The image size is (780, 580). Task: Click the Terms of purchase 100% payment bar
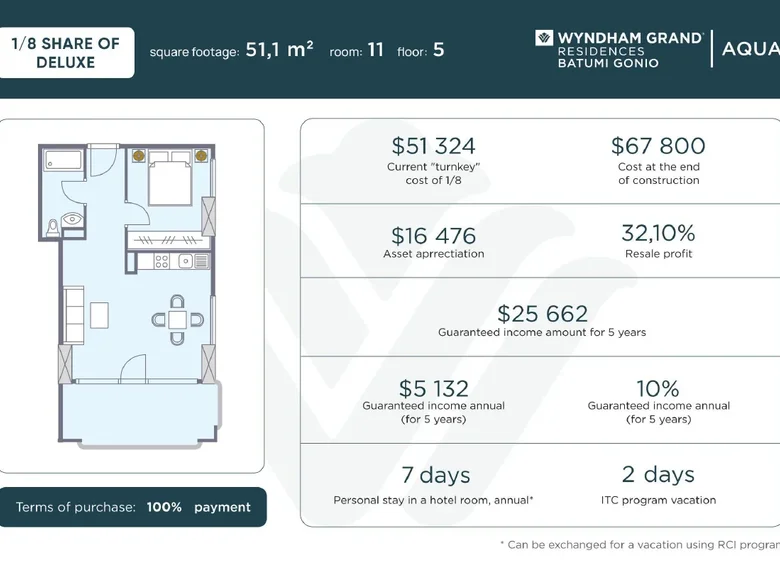click(133, 507)
